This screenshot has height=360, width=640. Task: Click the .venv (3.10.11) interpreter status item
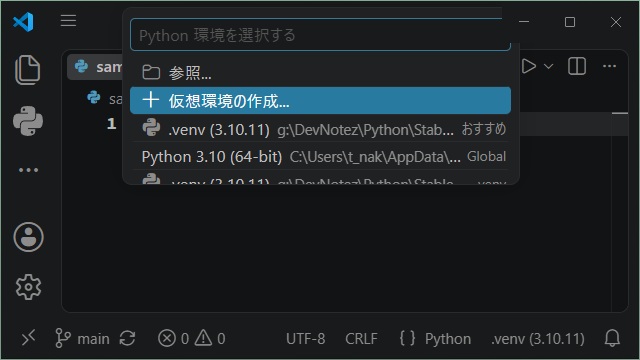[x=538, y=339]
